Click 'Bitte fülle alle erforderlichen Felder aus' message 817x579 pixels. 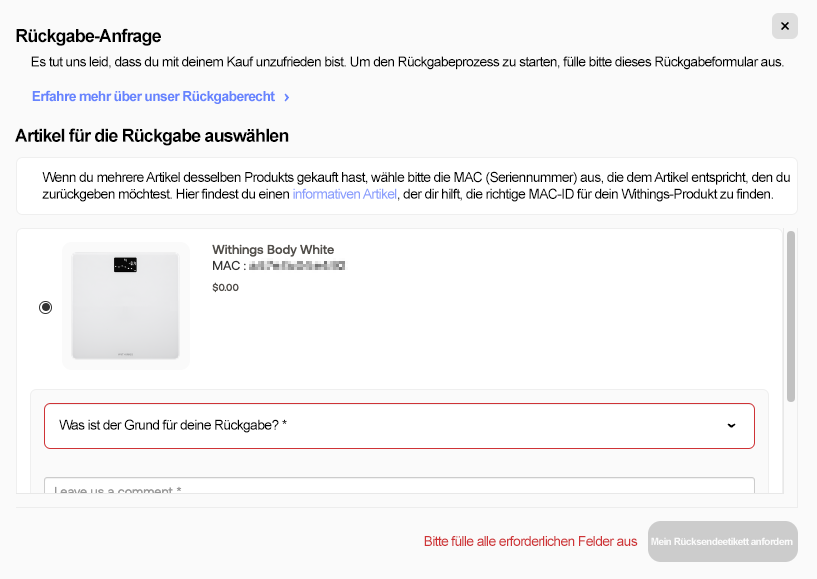(530, 541)
